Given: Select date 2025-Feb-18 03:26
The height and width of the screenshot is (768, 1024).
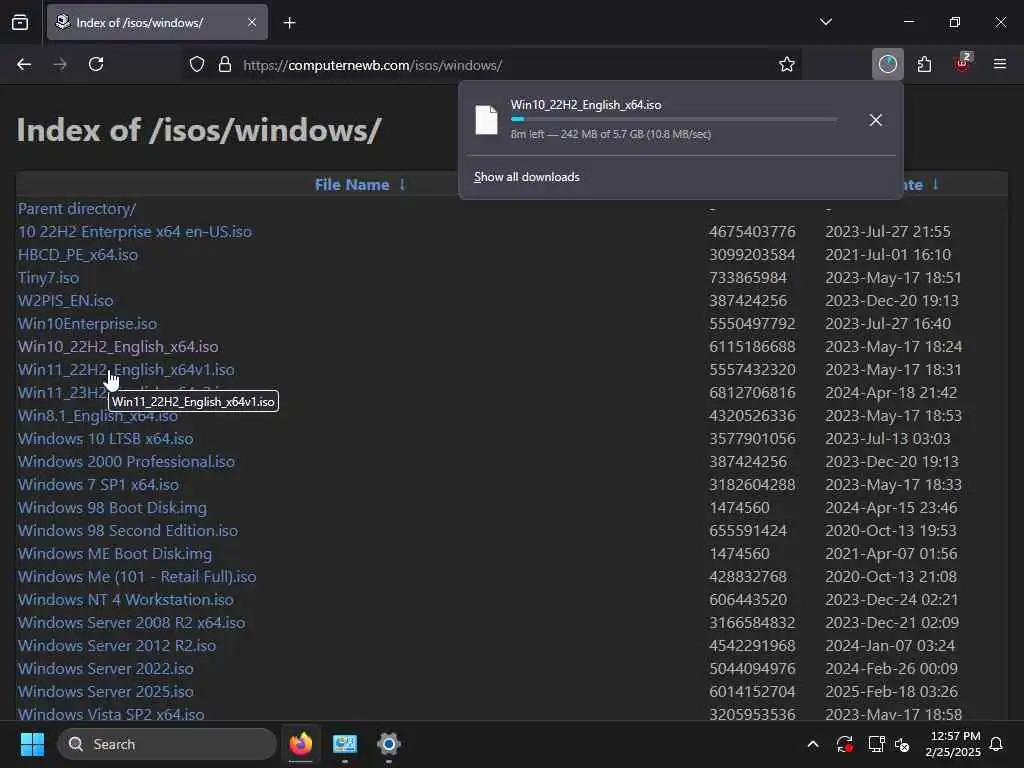Looking at the screenshot, I should (891, 692).
